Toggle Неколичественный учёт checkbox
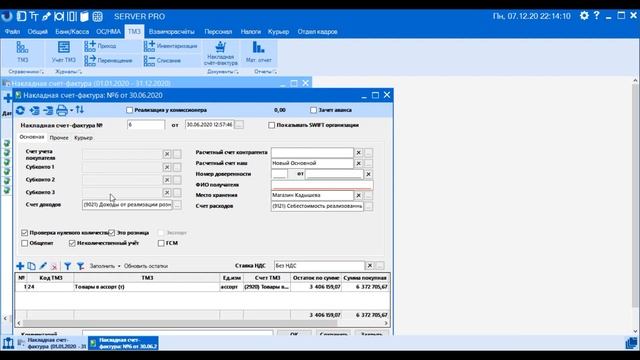Image resolution: width=640 pixels, height=360 pixels. coord(72,243)
